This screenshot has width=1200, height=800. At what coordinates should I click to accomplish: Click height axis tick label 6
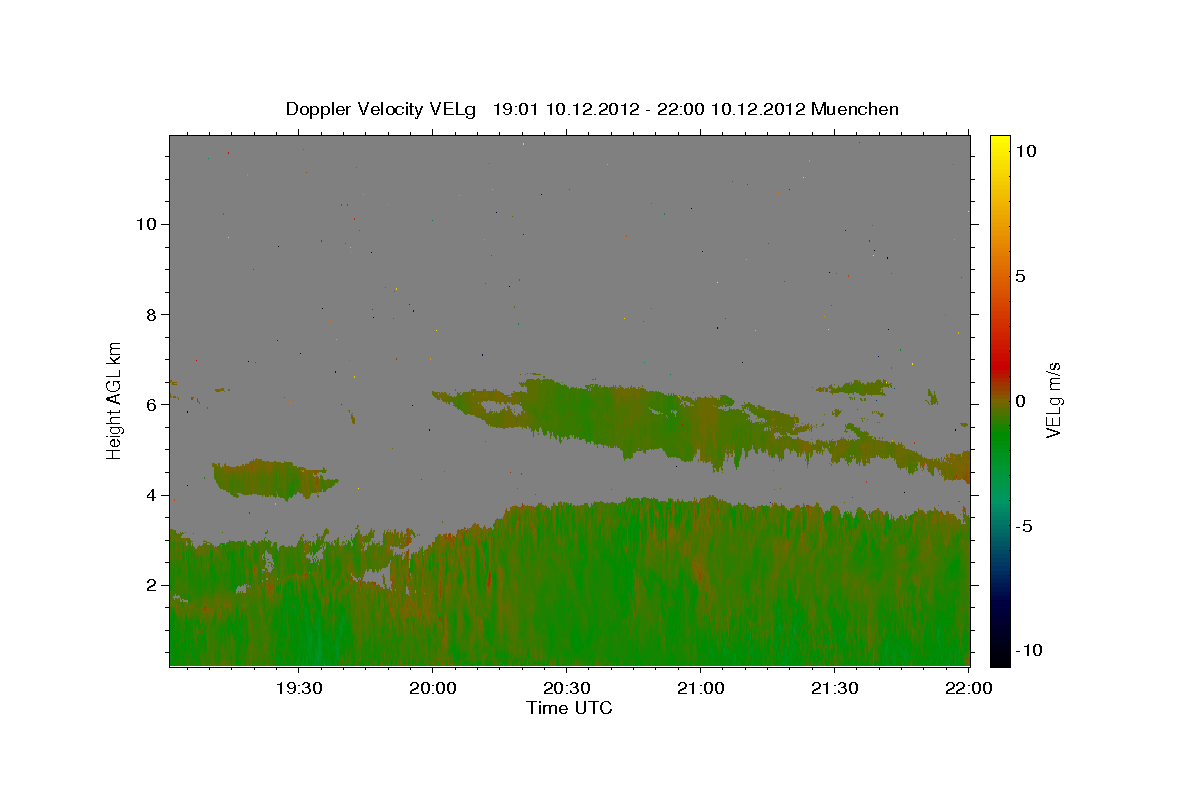[152, 405]
